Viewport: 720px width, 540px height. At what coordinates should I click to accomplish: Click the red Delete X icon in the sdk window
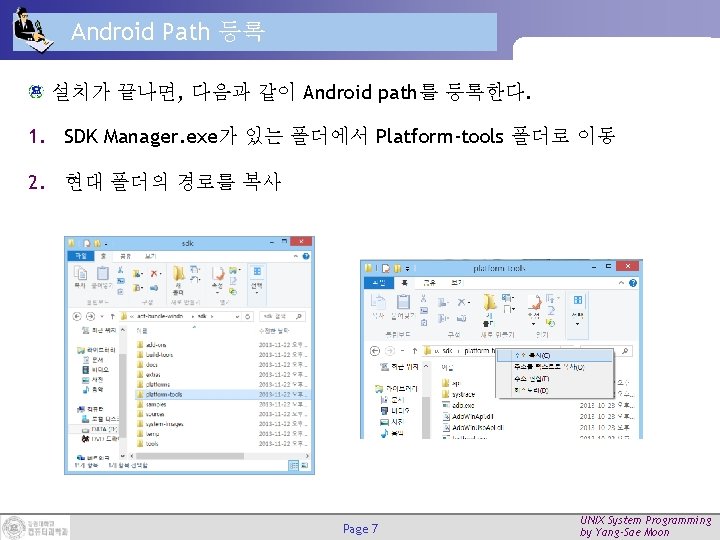(x=155, y=274)
